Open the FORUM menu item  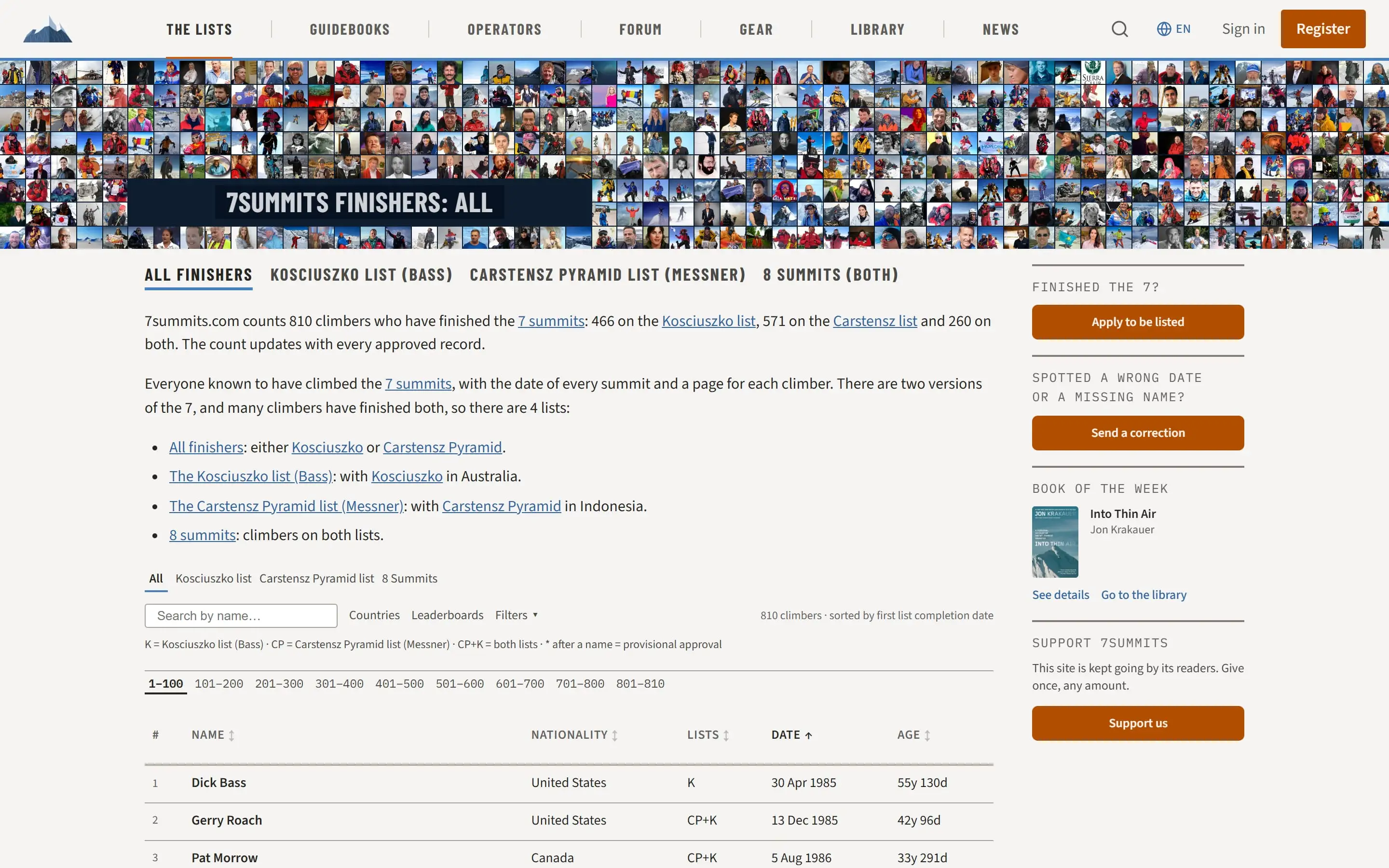point(640,29)
